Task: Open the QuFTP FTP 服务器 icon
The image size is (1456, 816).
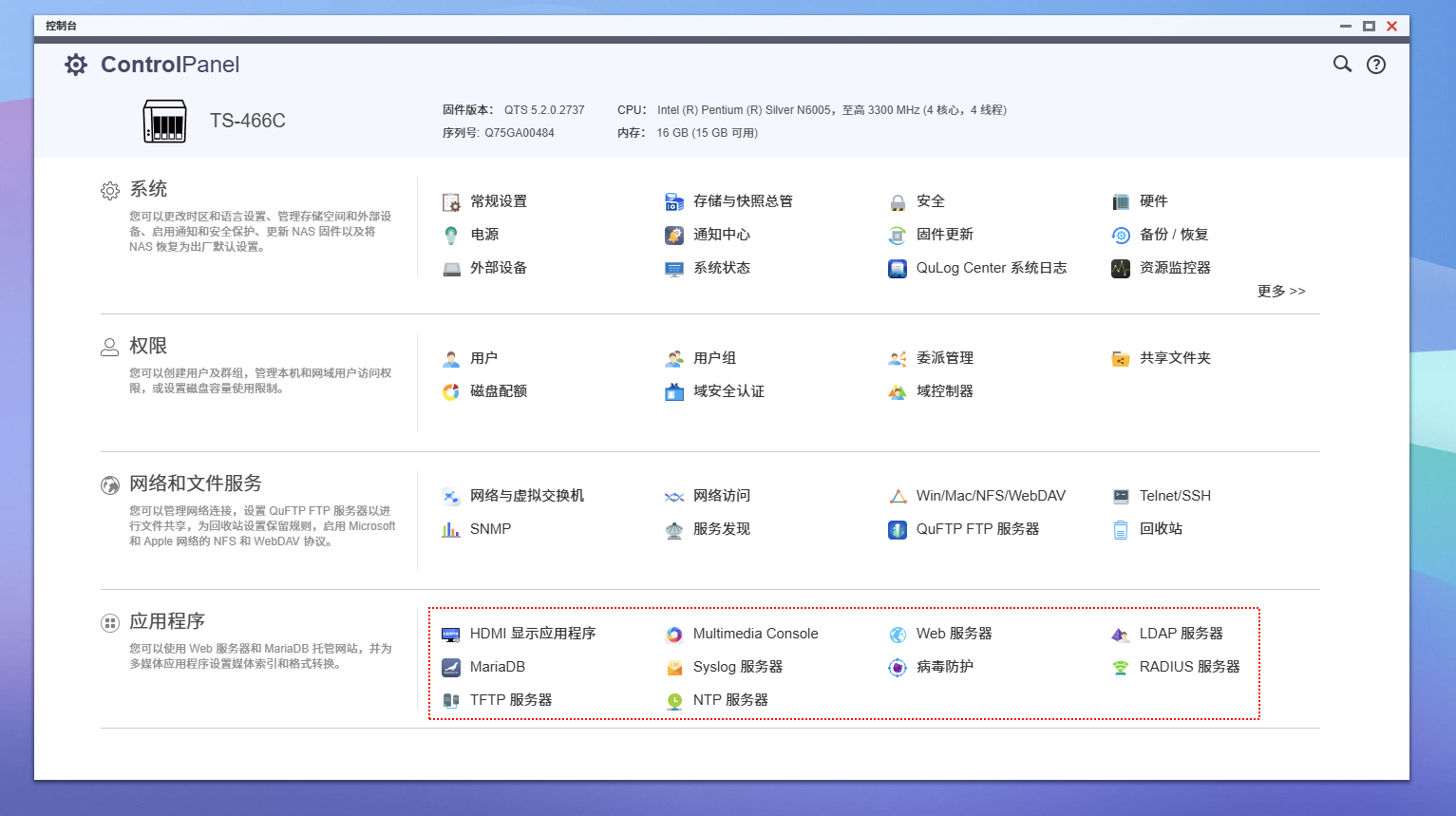Action: pyautogui.click(x=898, y=529)
